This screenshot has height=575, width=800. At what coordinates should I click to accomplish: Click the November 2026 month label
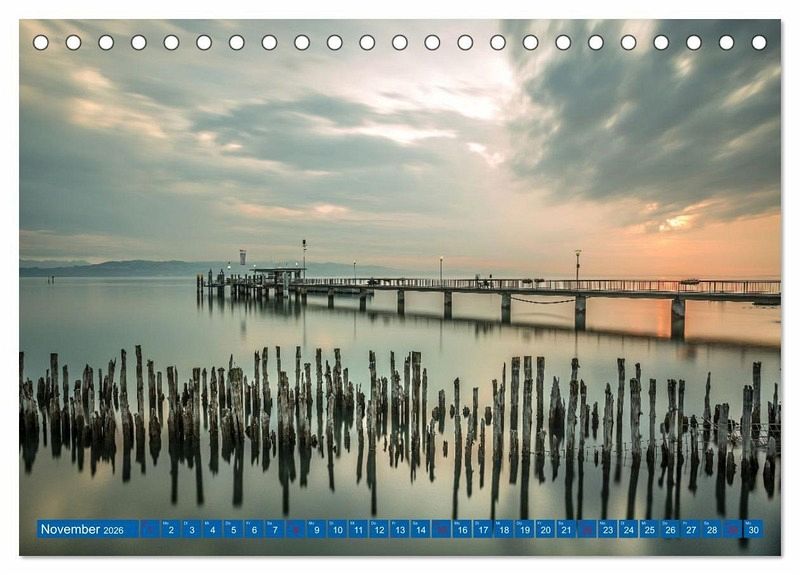coord(82,529)
